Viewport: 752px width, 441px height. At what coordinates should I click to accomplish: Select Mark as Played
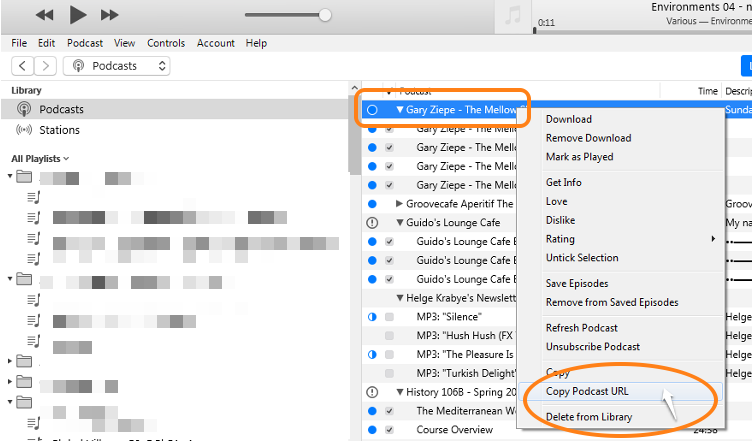pos(579,157)
